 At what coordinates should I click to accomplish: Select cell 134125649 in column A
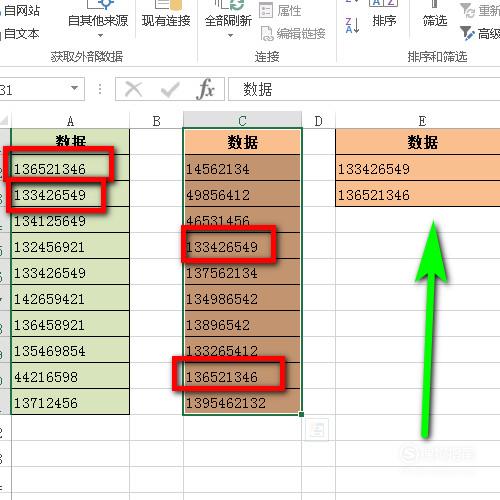[70, 220]
